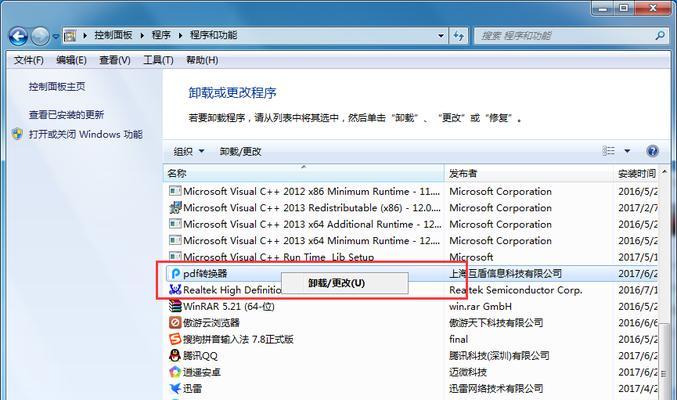Open 打开或关闭 Windows 功能 link

(85, 134)
